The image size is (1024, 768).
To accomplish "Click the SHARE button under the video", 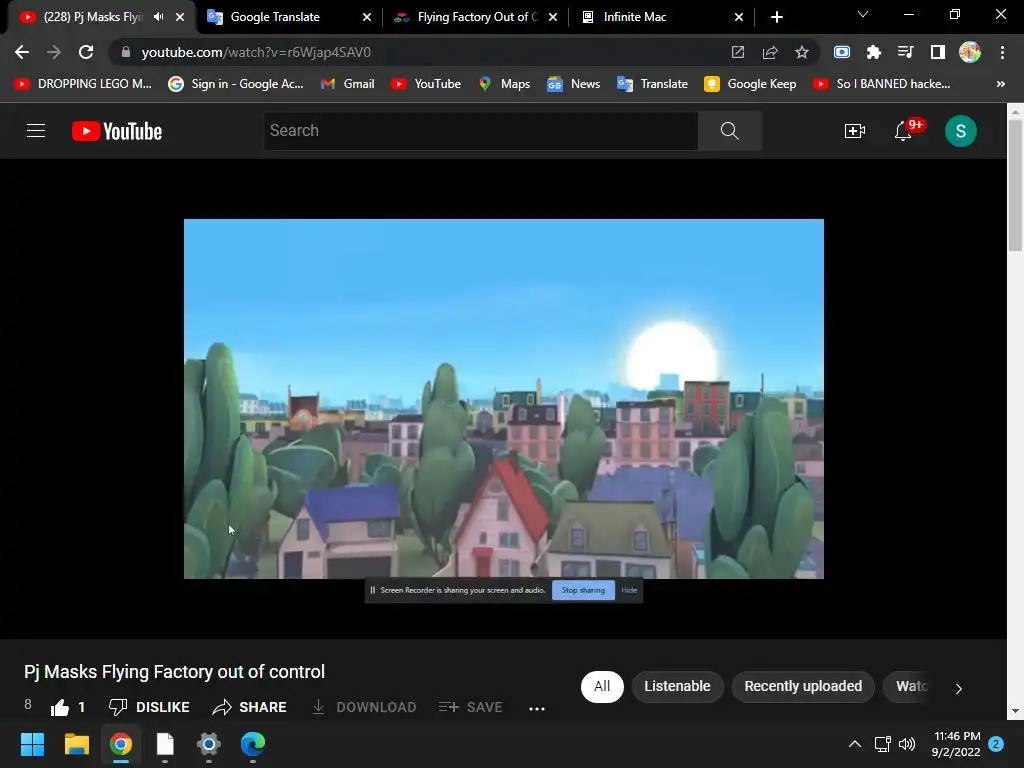I will coord(249,707).
